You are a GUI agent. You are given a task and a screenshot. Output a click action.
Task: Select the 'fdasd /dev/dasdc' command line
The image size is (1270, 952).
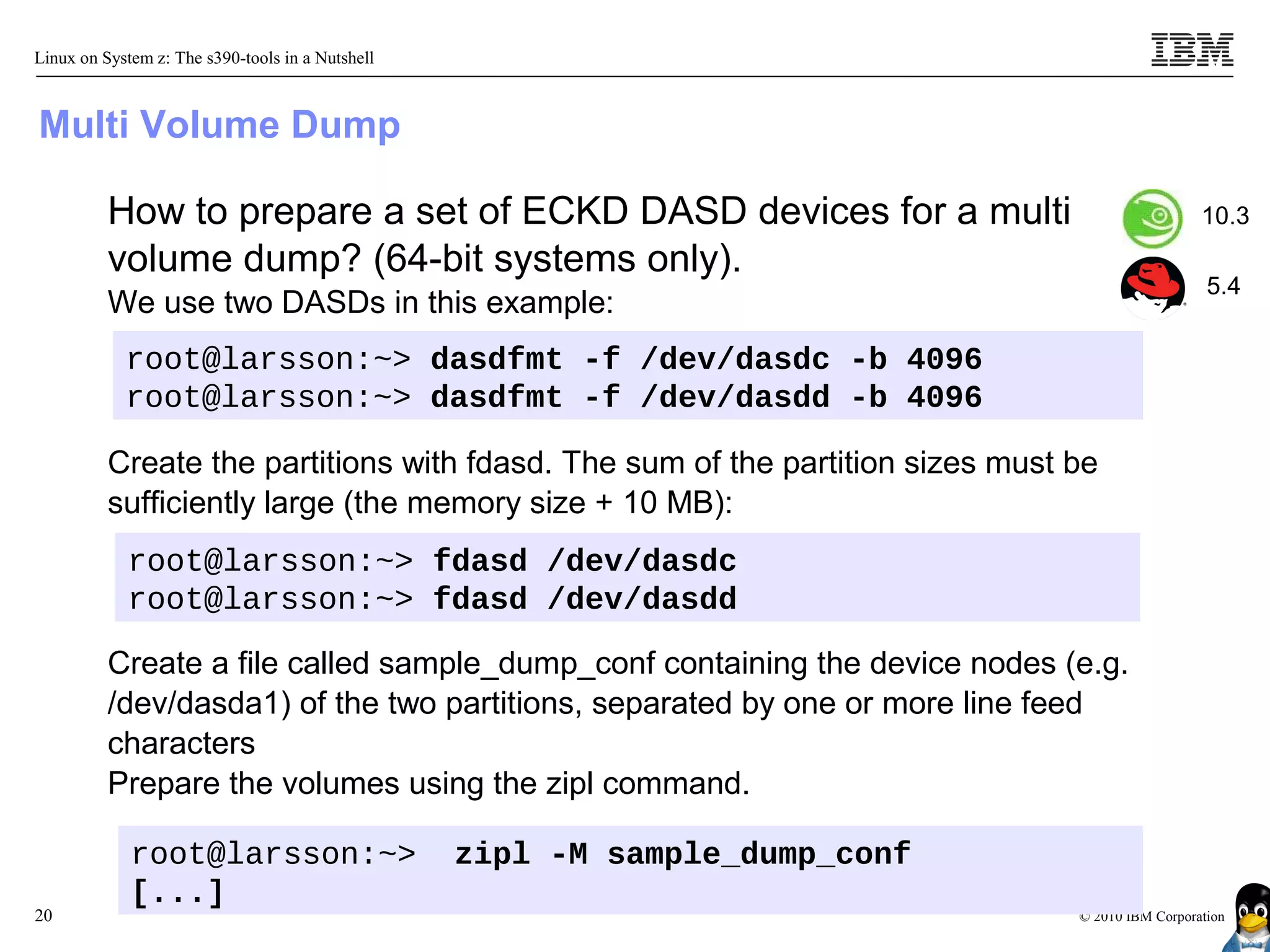click(585, 561)
